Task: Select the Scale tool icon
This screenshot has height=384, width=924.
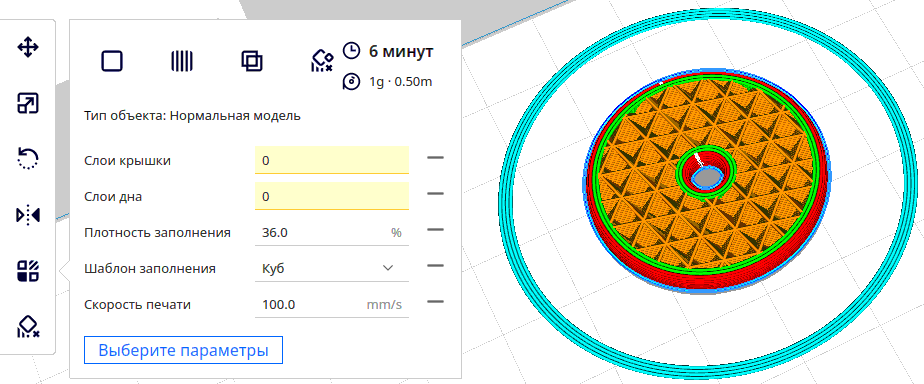Action: click(28, 104)
